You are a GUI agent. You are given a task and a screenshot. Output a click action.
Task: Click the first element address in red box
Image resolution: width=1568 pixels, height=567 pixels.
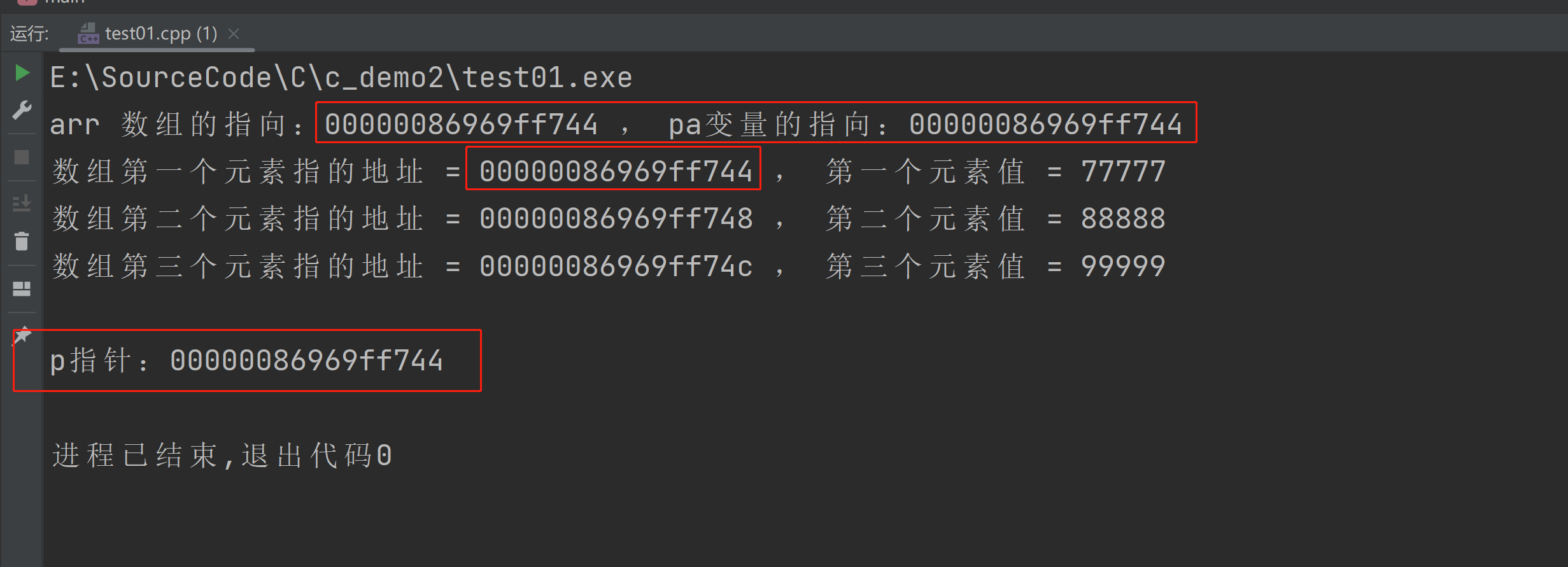pos(615,171)
